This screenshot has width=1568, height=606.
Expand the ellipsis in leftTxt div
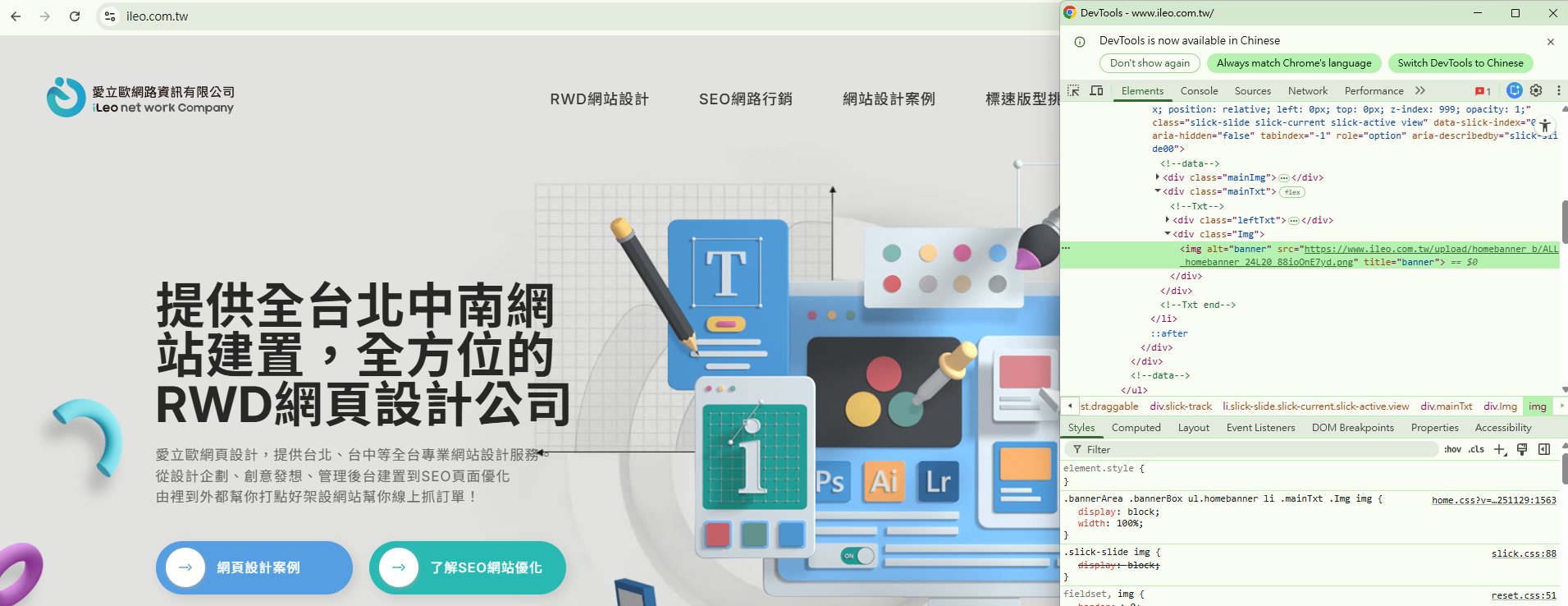(1294, 220)
